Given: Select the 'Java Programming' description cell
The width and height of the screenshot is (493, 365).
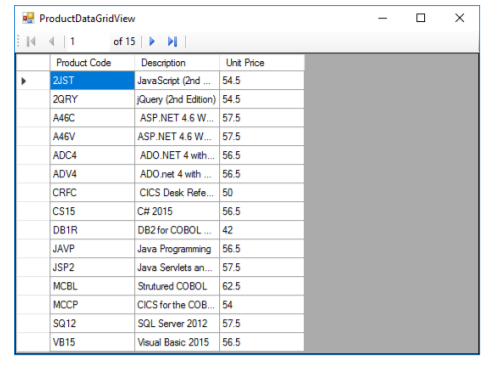Looking at the screenshot, I should click(x=177, y=249).
